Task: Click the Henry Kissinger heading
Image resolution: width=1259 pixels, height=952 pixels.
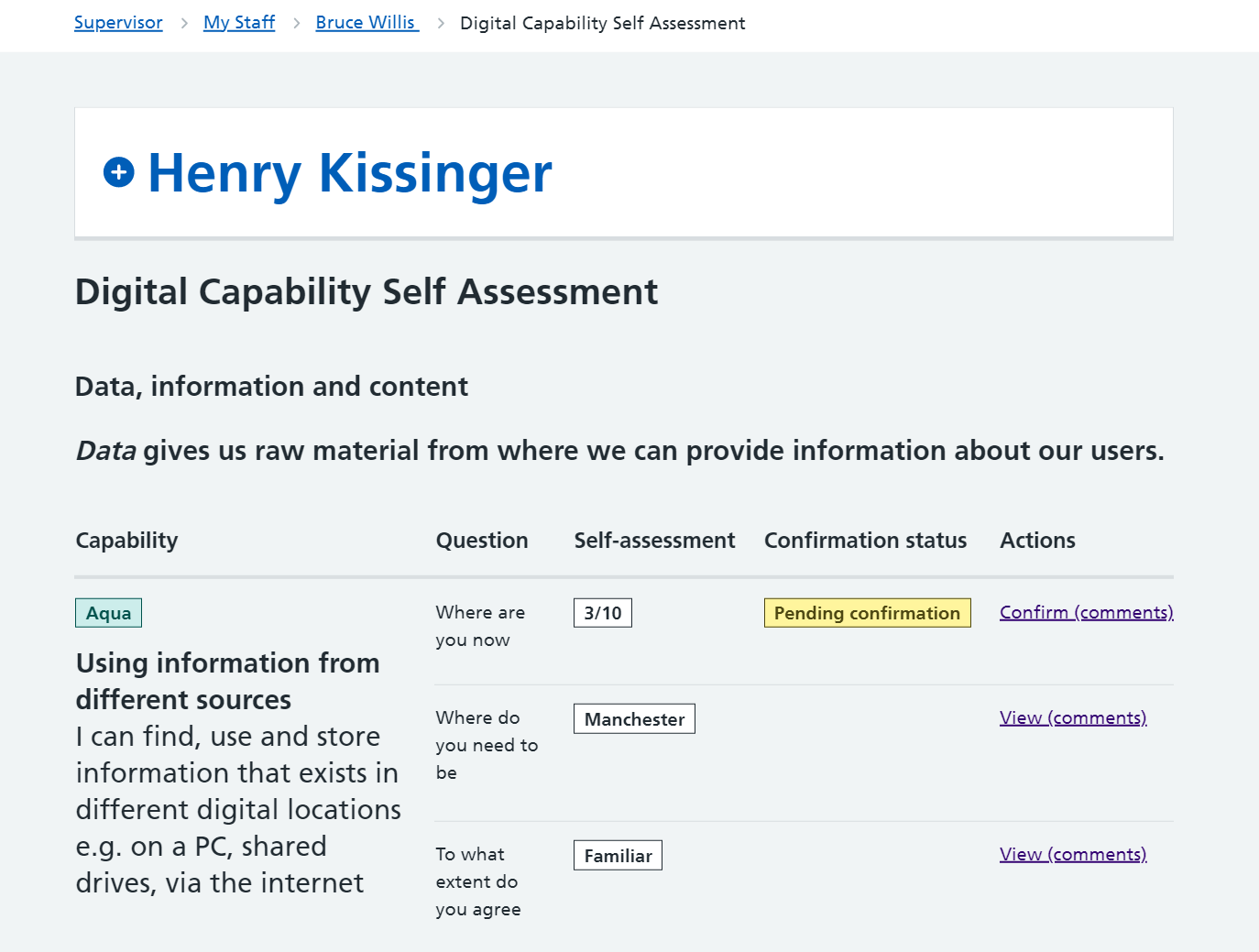Action: coord(349,173)
